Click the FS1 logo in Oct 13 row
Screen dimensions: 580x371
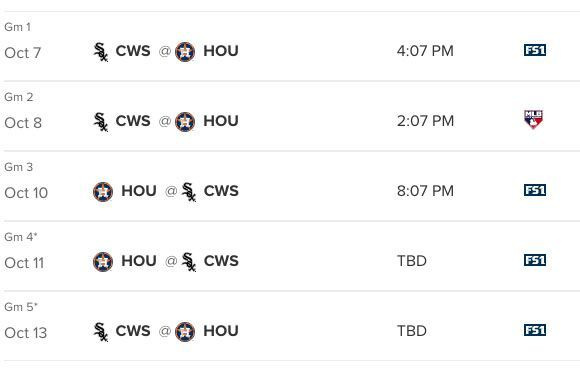pyautogui.click(x=535, y=330)
